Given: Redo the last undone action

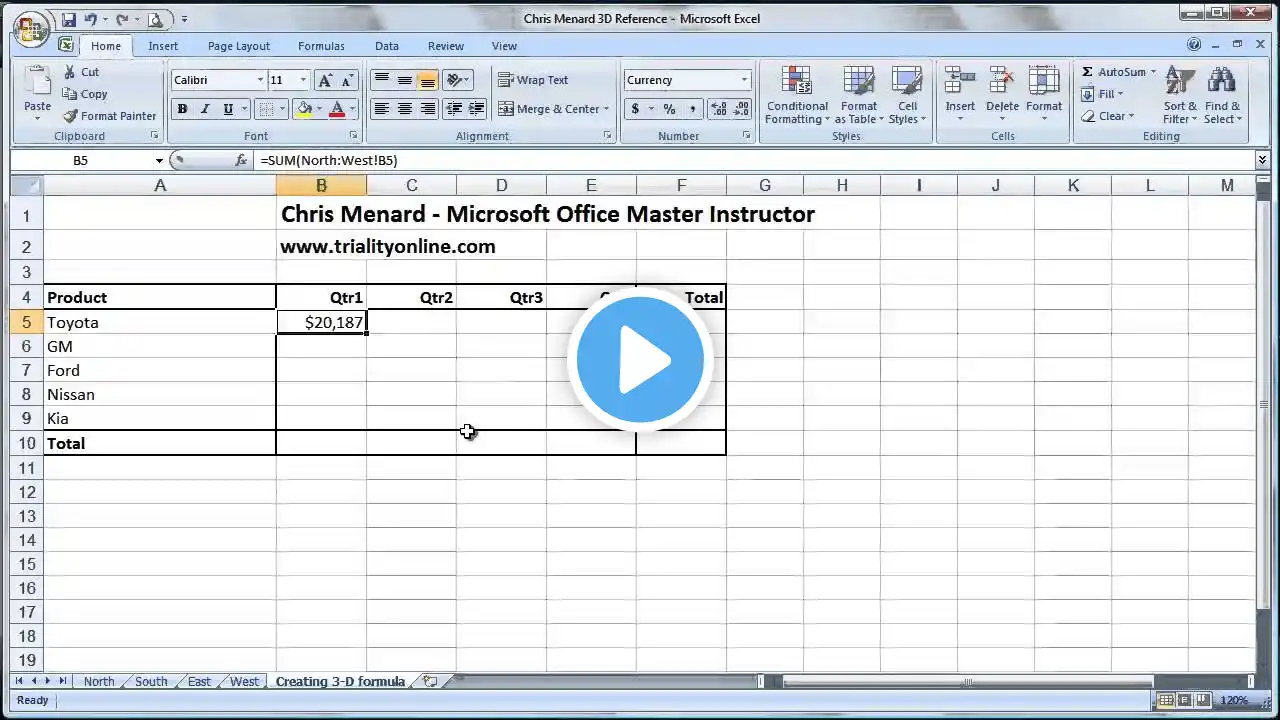Looking at the screenshot, I should [122, 19].
